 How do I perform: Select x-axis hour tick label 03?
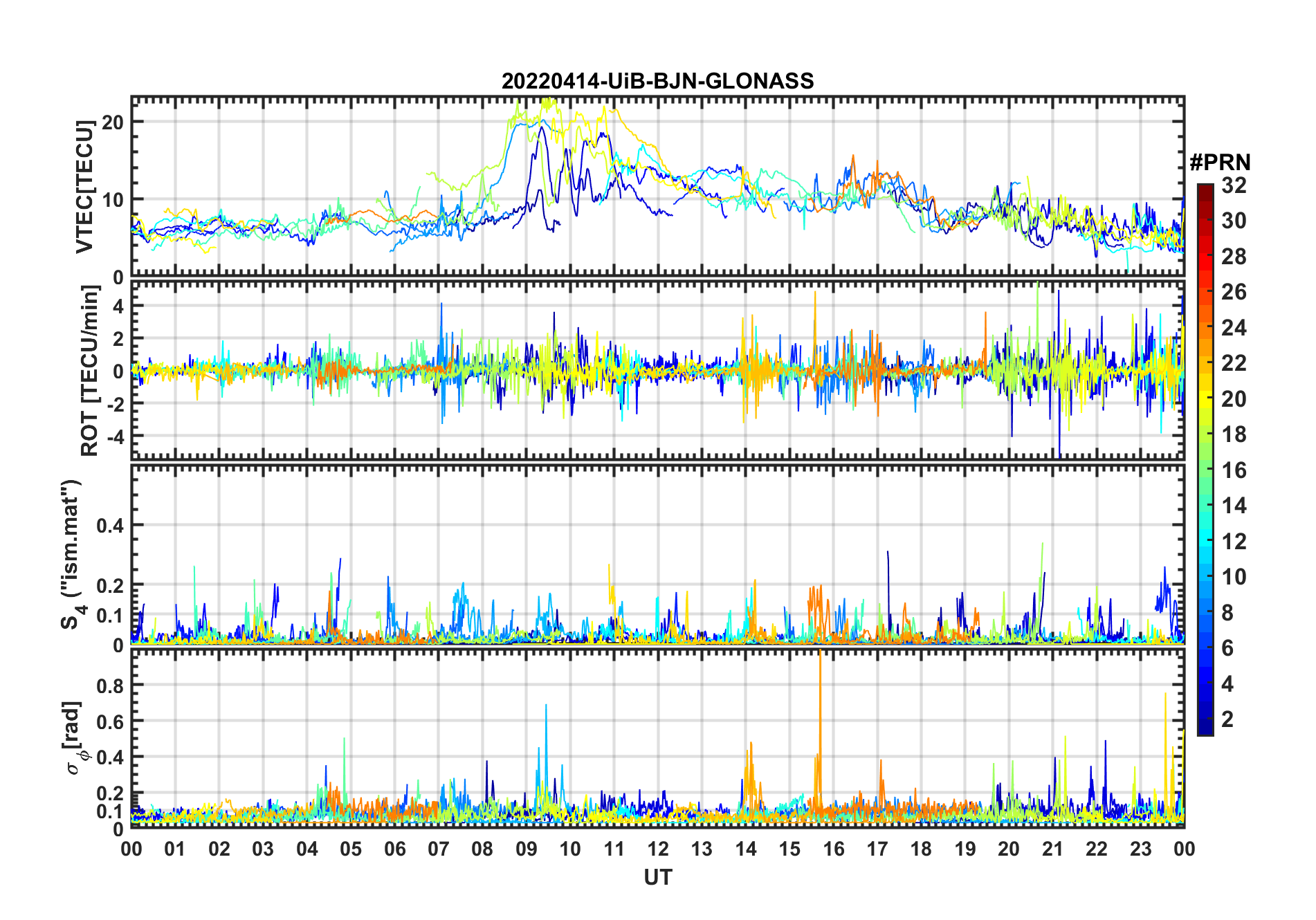(263, 849)
